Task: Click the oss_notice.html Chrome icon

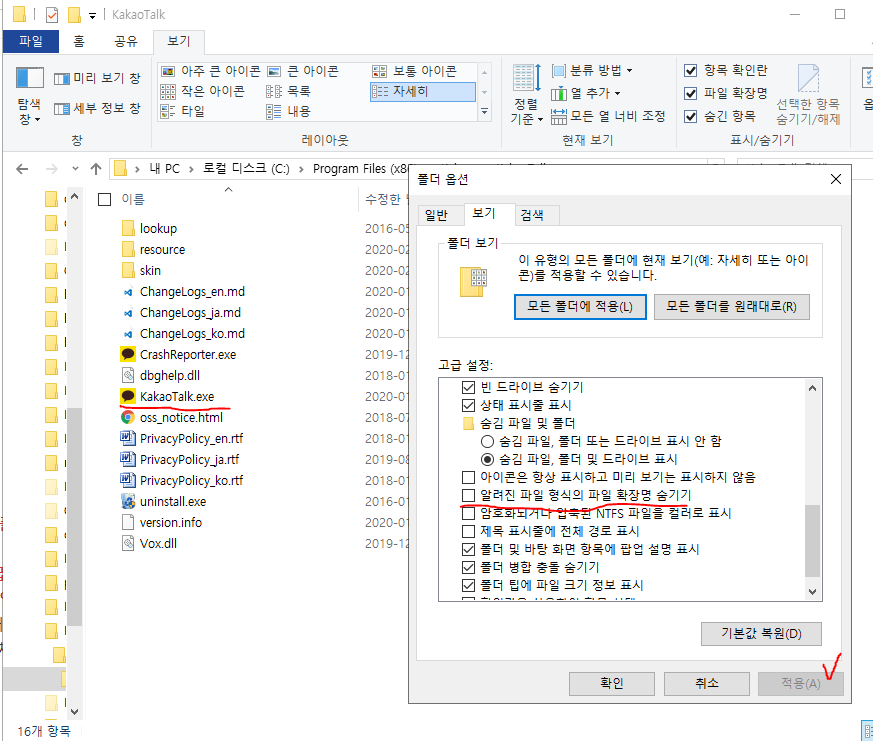Action: pos(128,417)
